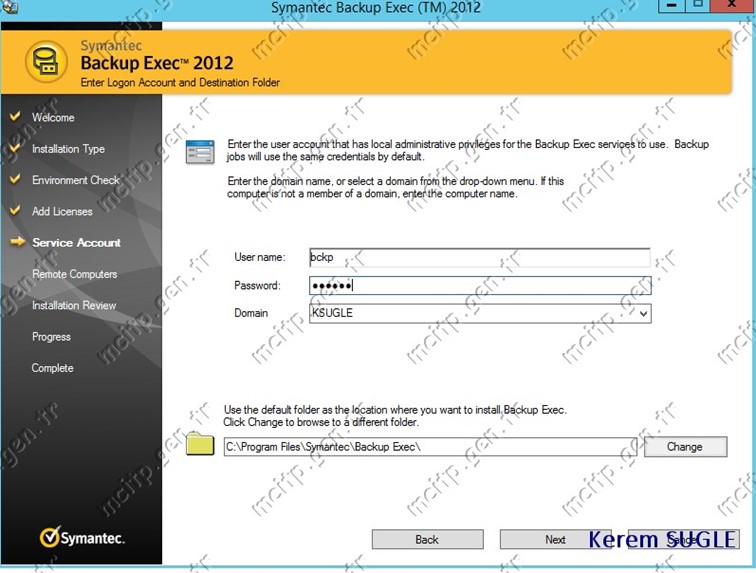Click the Backup Exec database logo icon
This screenshot has height=573, width=756.
tap(46, 62)
